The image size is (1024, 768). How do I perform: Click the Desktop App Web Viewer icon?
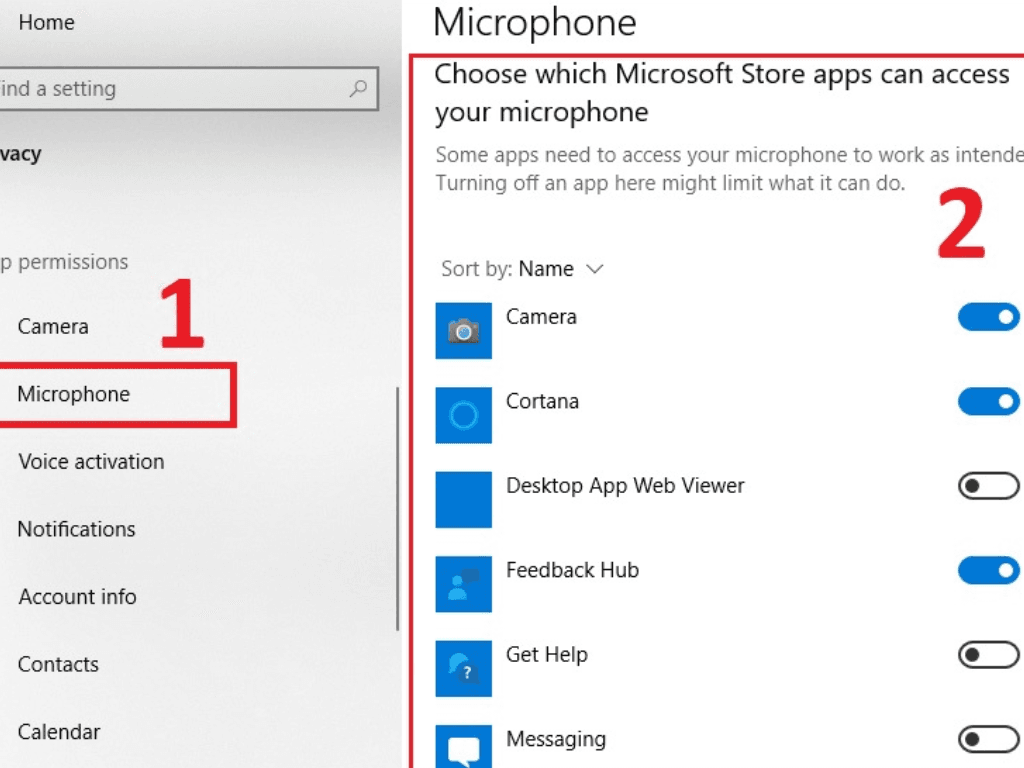click(463, 500)
